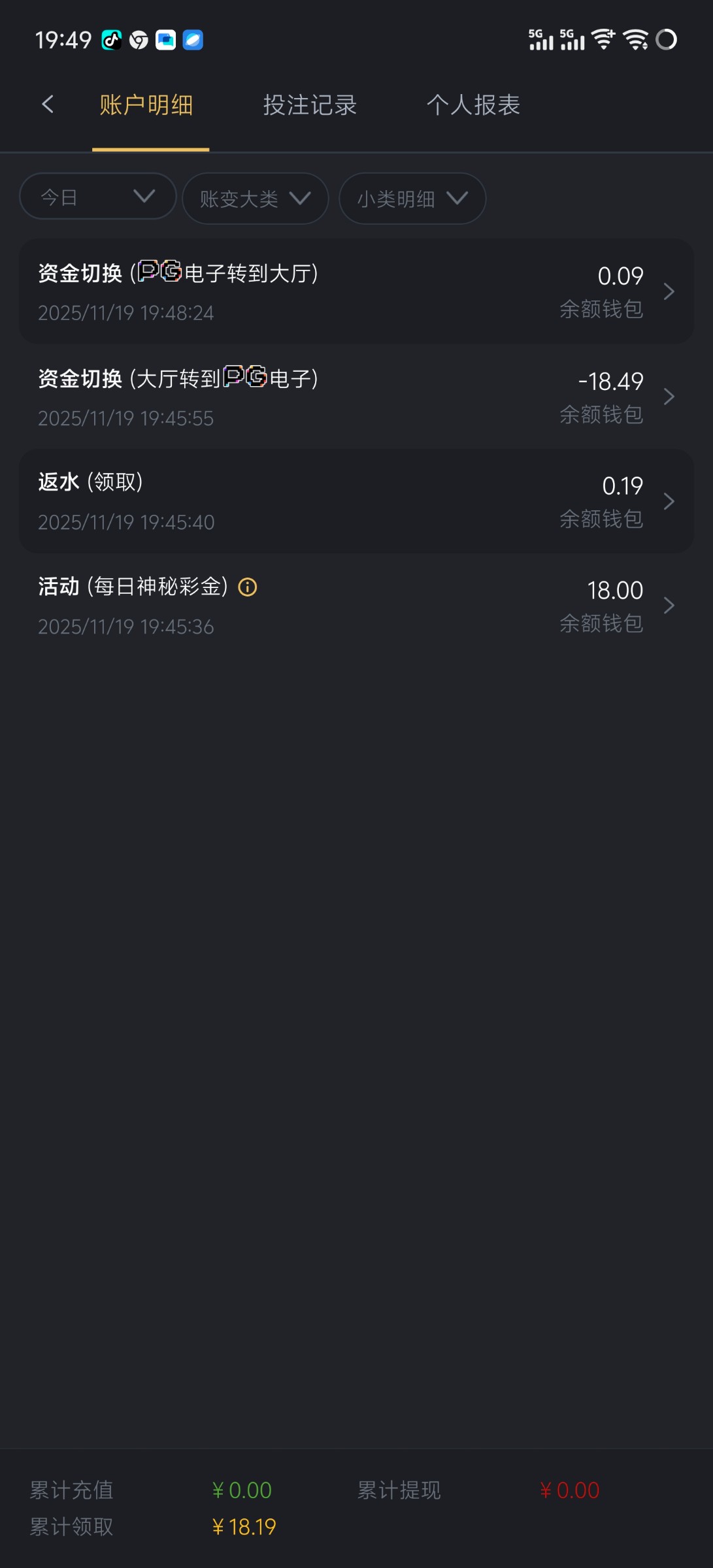Expand the 今日 date filter dropdown

pyautogui.click(x=98, y=197)
